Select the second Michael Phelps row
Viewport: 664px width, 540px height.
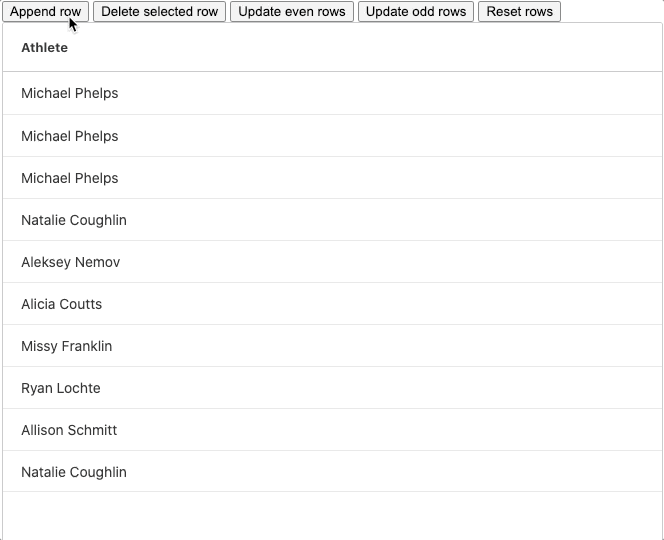[332, 136]
